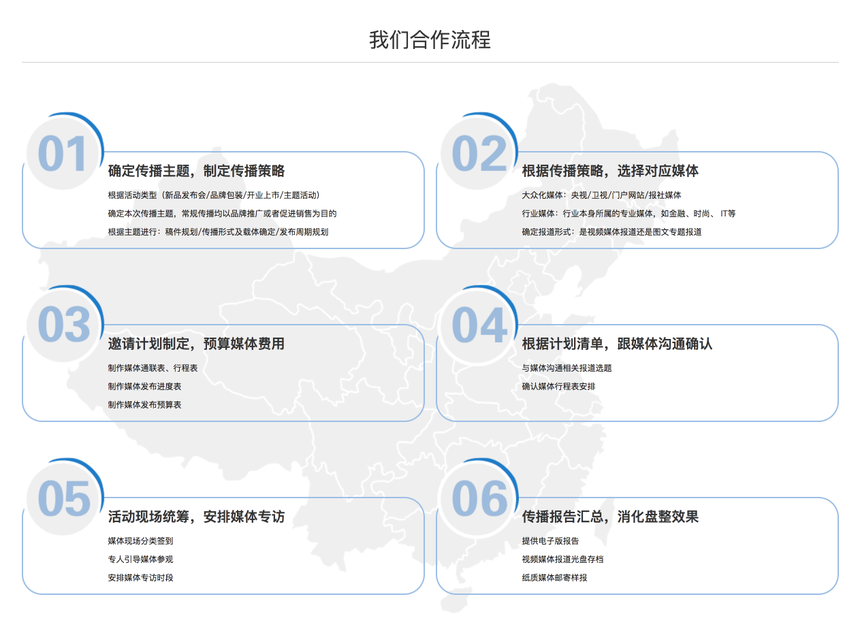This screenshot has height=633, width=860.
Task: Click the line 制作媒体发布预算表
Action: point(144,405)
